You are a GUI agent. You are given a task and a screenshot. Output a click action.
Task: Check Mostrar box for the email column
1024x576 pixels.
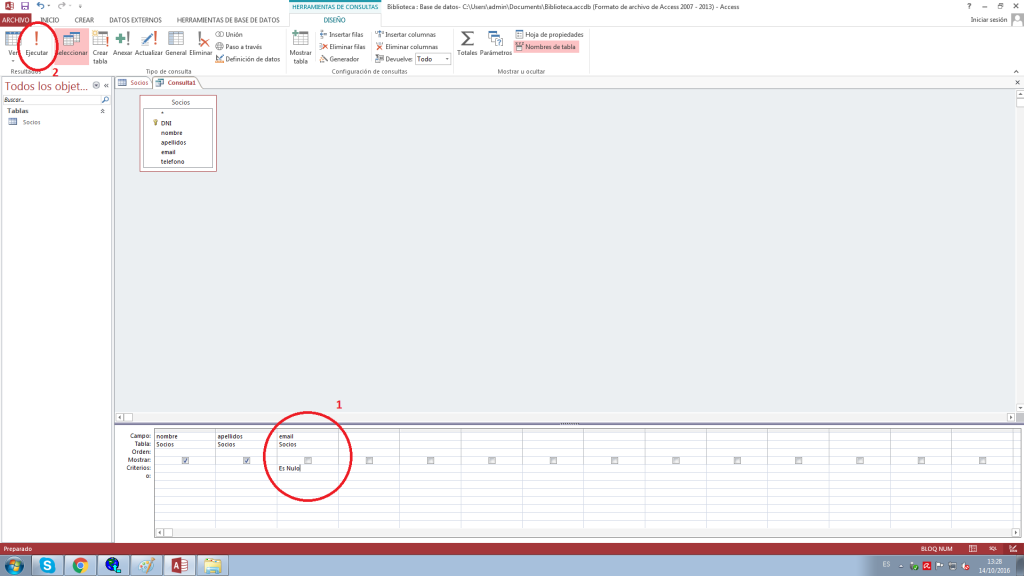tap(308, 460)
